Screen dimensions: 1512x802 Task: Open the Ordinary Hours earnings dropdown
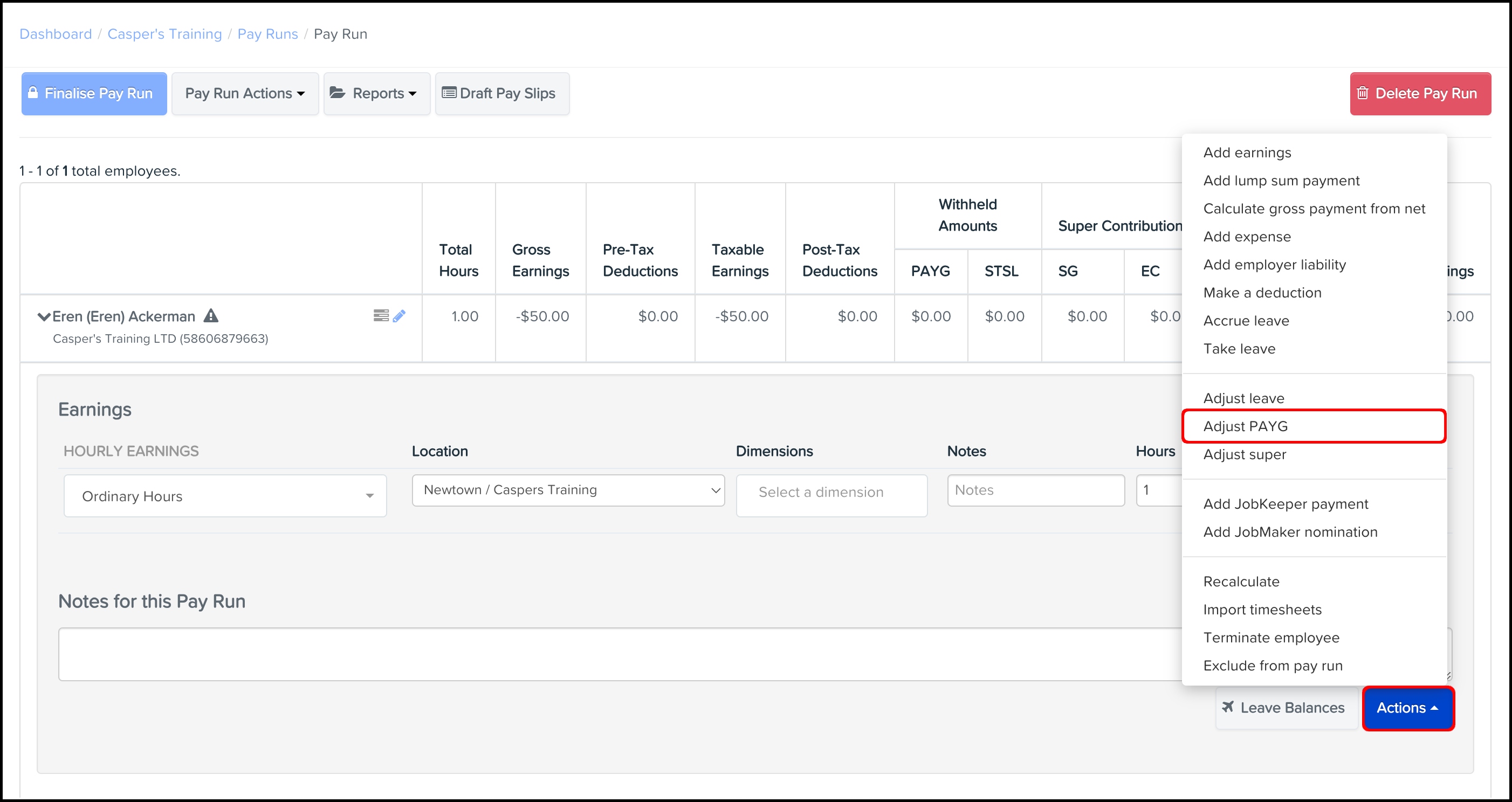(225, 496)
